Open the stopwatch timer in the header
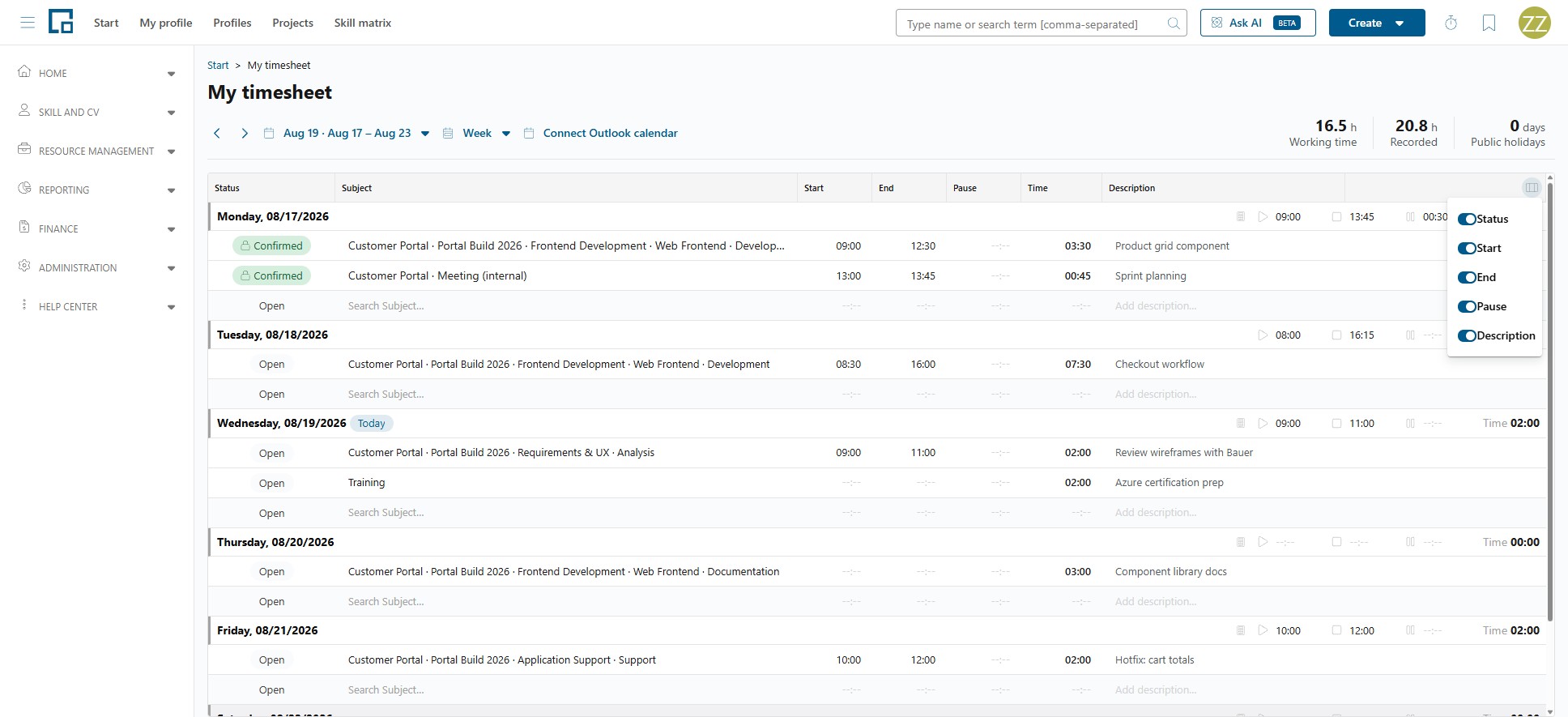Image resolution: width=1568 pixels, height=717 pixels. coord(1451,23)
